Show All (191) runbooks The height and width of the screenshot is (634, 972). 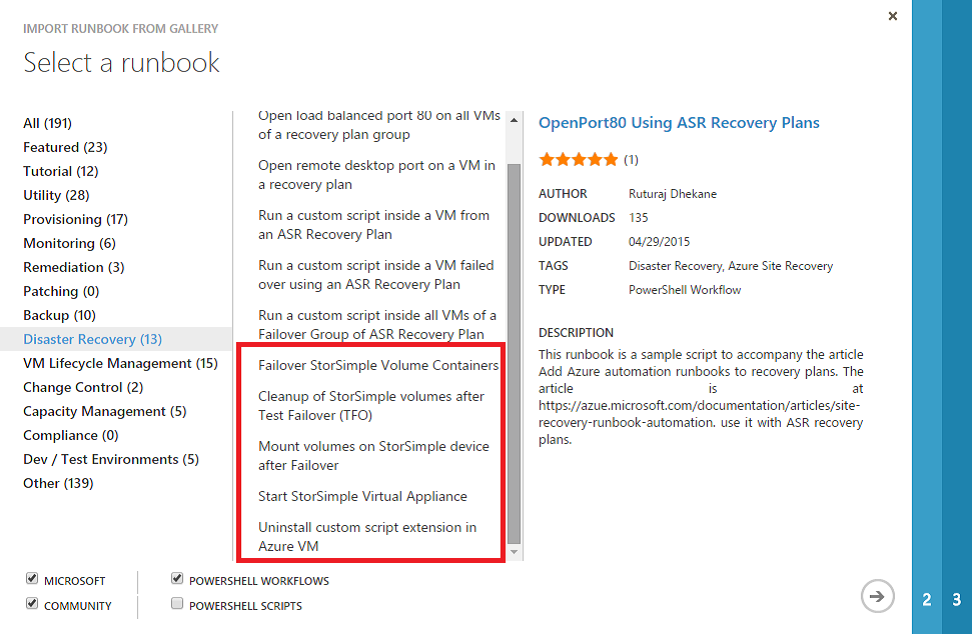coord(47,123)
